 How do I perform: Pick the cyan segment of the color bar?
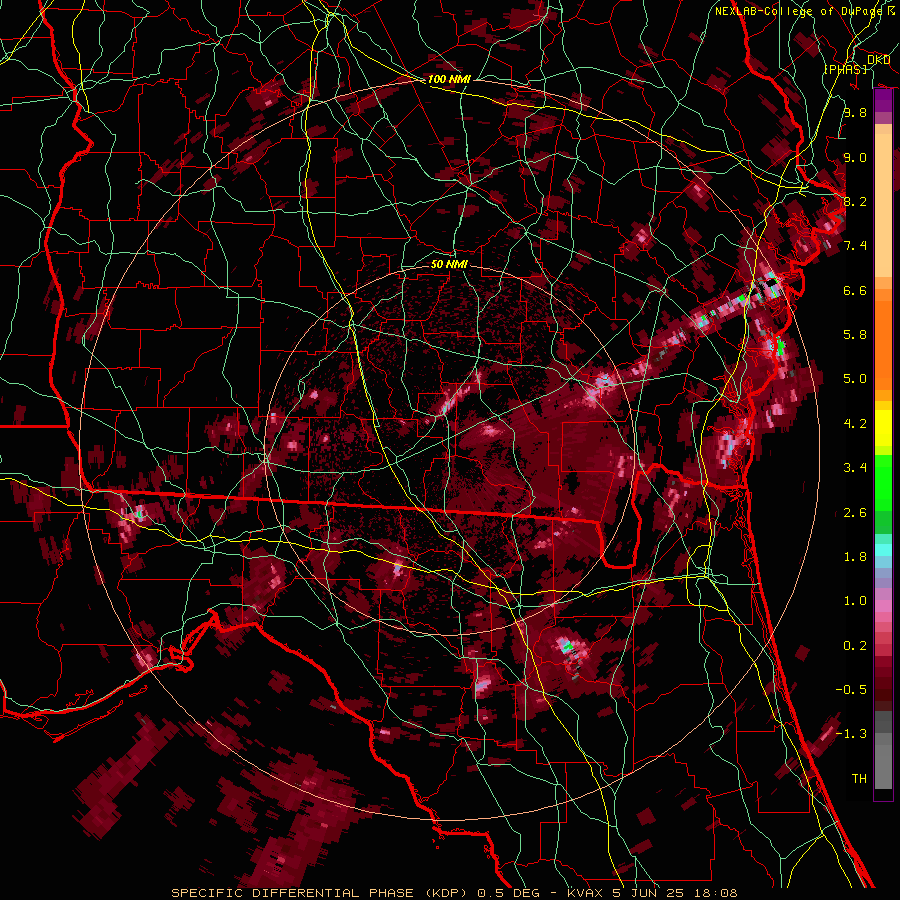click(x=883, y=550)
